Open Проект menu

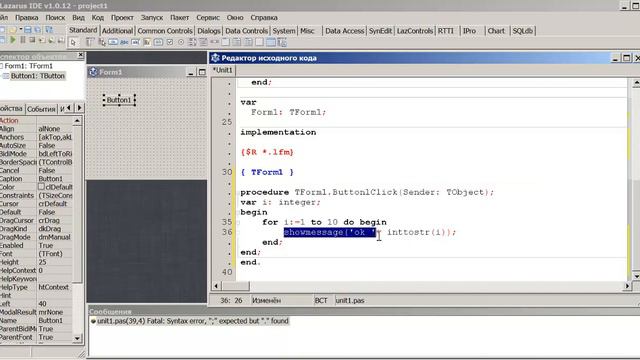[x=122, y=18]
